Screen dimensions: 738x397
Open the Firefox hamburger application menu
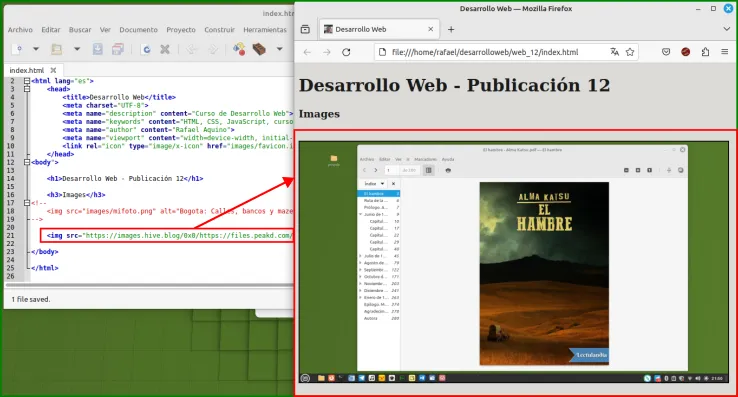pyautogui.click(x=724, y=52)
